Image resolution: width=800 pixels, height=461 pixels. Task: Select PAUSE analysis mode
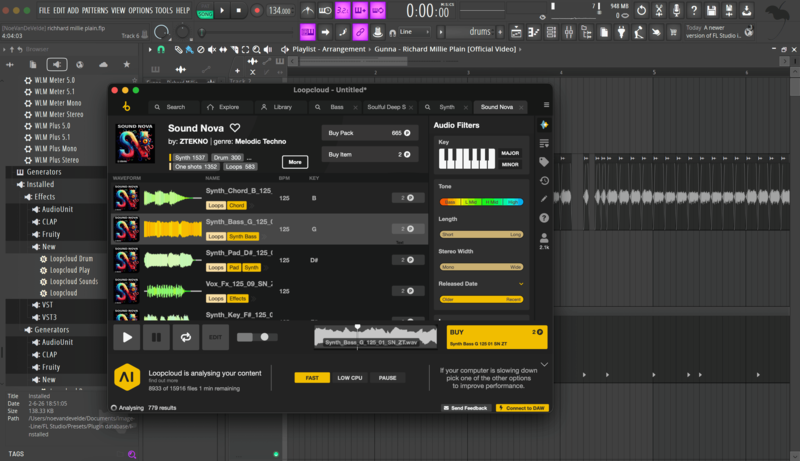tap(387, 378)
